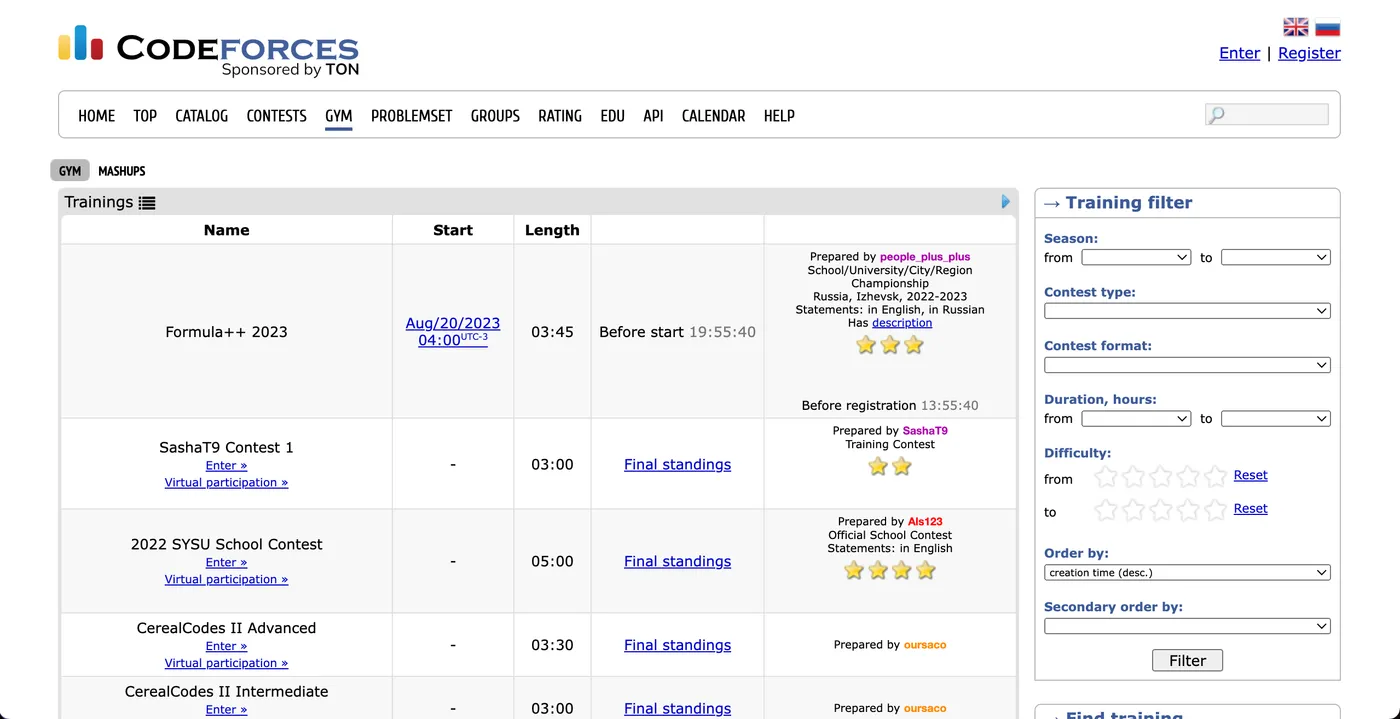
Task: Set difficulty 'from' to one star
Action: [1106, 477]
